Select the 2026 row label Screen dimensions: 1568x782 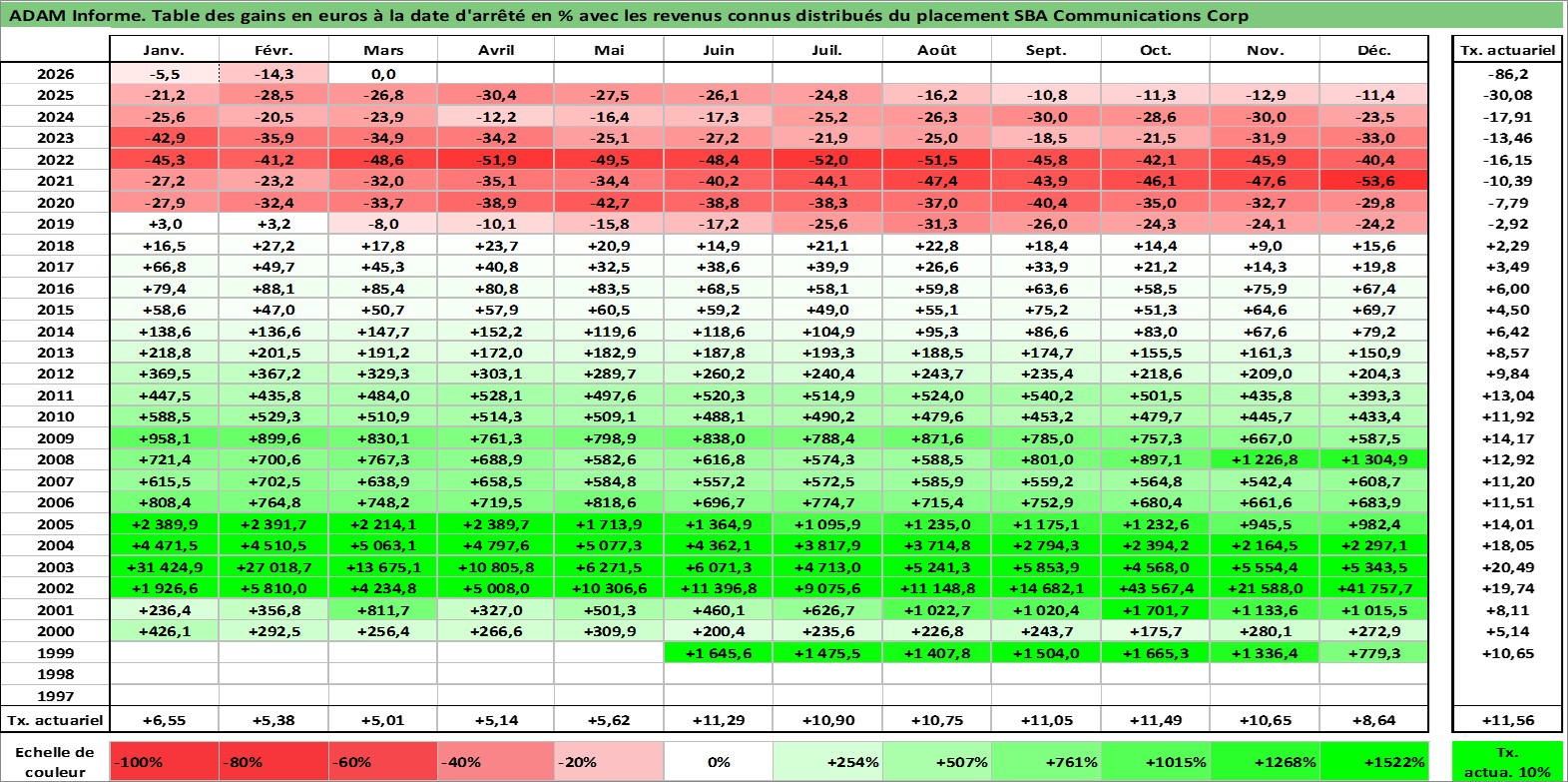pyautogui.click(x=55, y=74)
